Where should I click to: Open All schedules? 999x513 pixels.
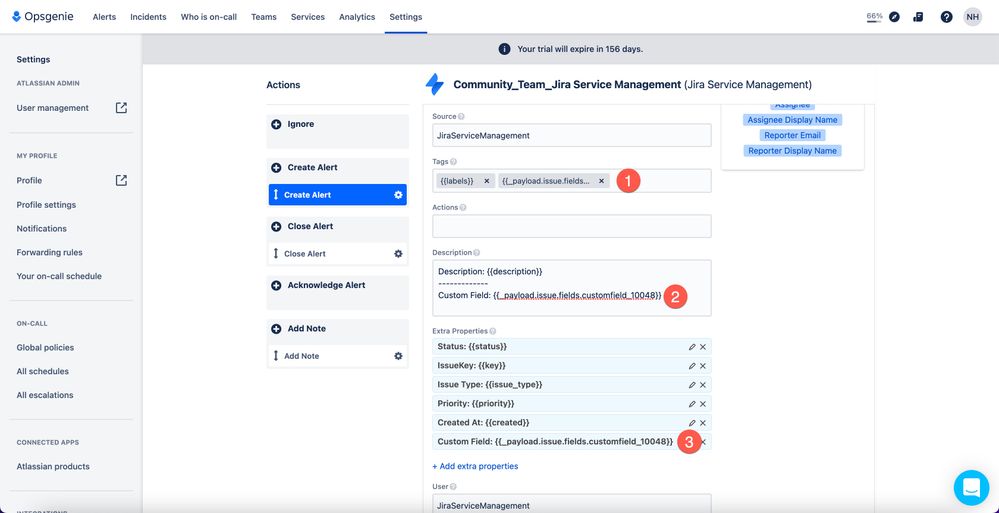click(43, 371)
